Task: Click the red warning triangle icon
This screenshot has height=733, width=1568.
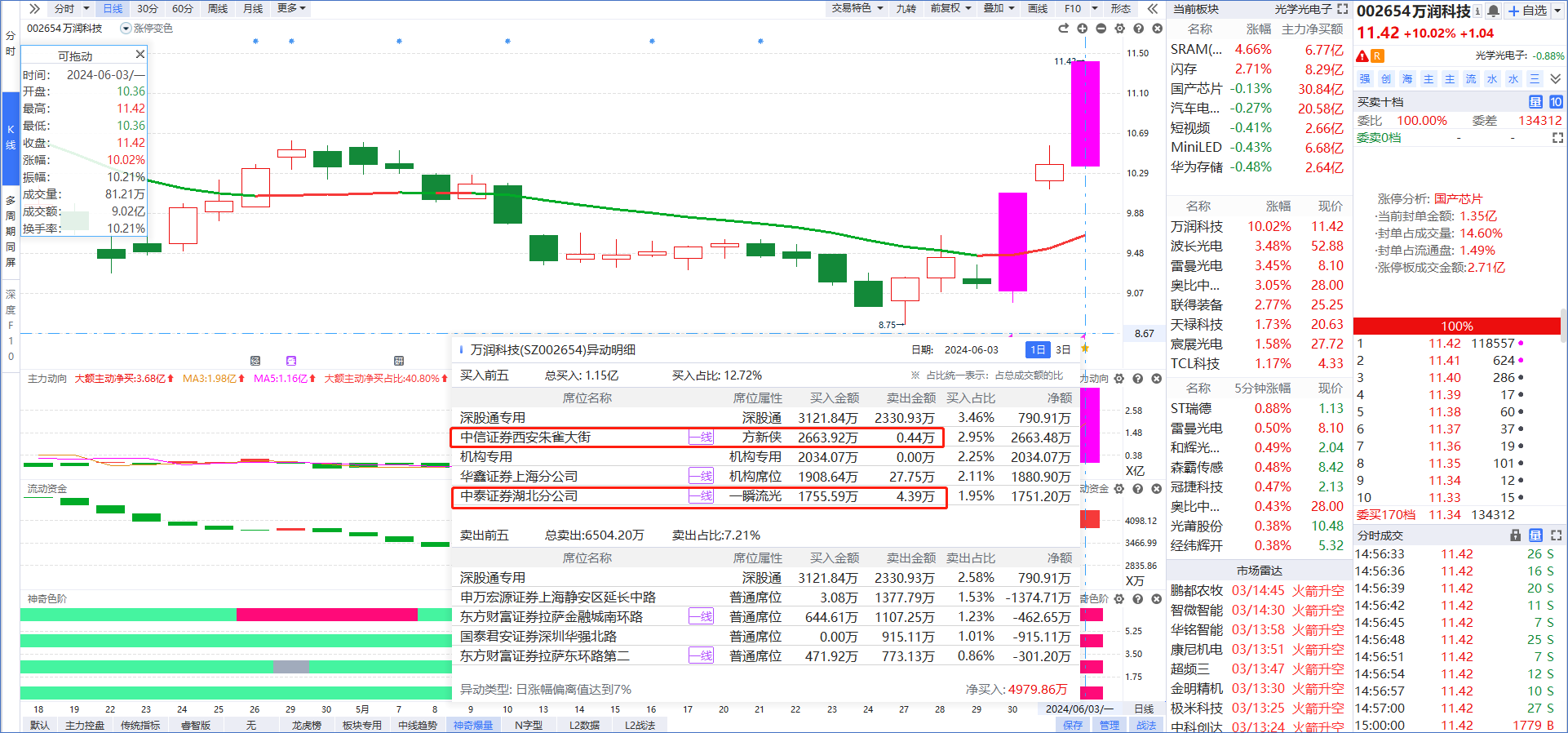Action: coord(1362,56)
